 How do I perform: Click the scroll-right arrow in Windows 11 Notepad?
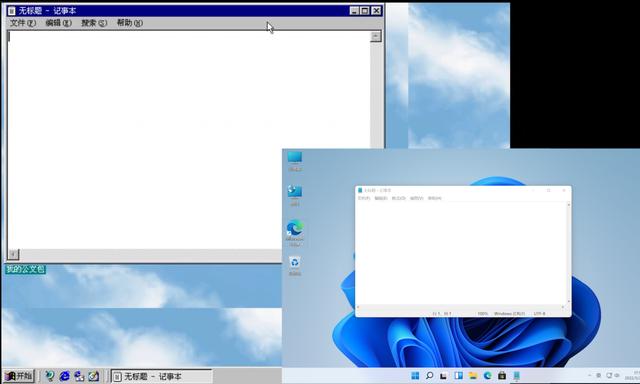(x=563, y=307)
